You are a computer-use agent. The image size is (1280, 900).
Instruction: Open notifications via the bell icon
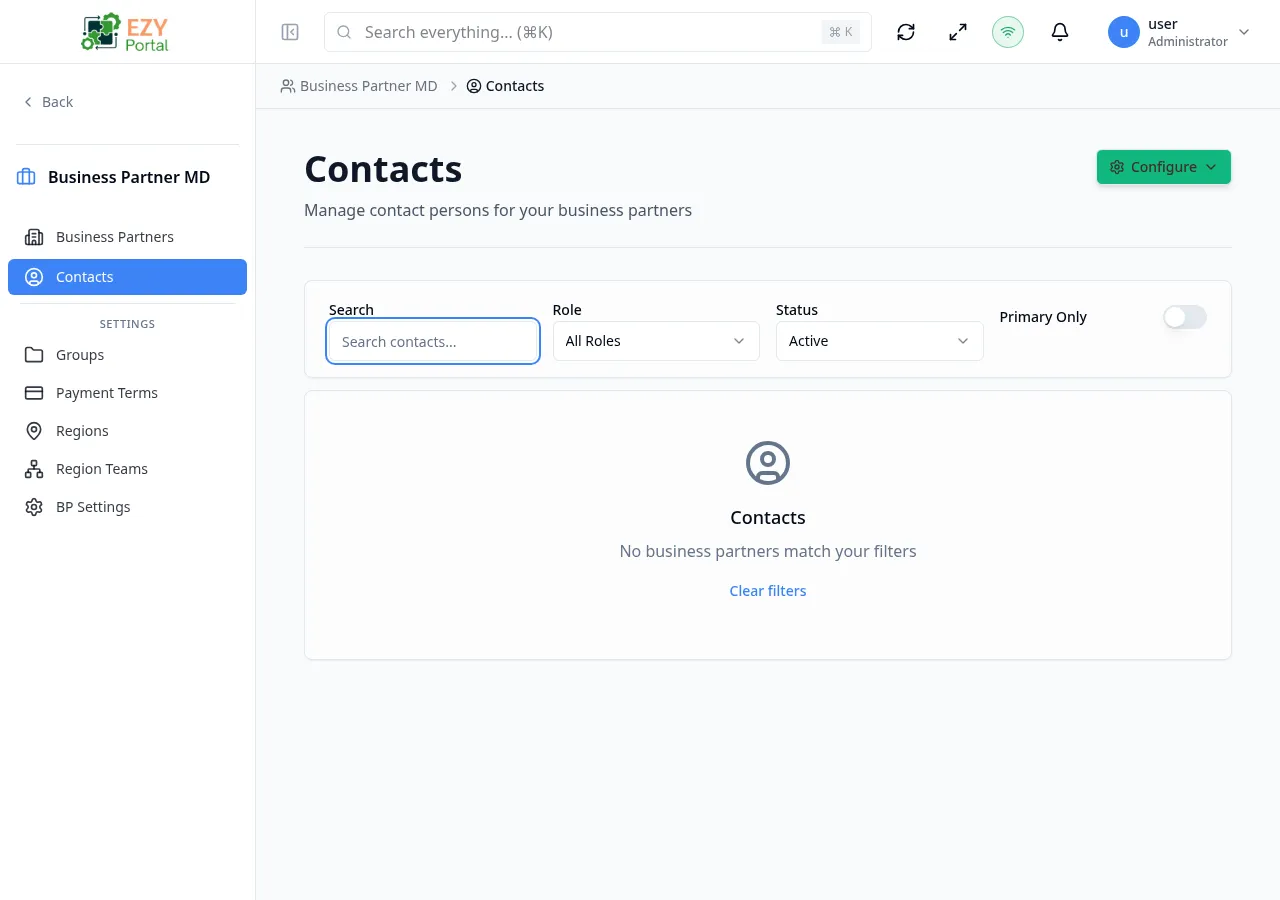coord(1059,32)
